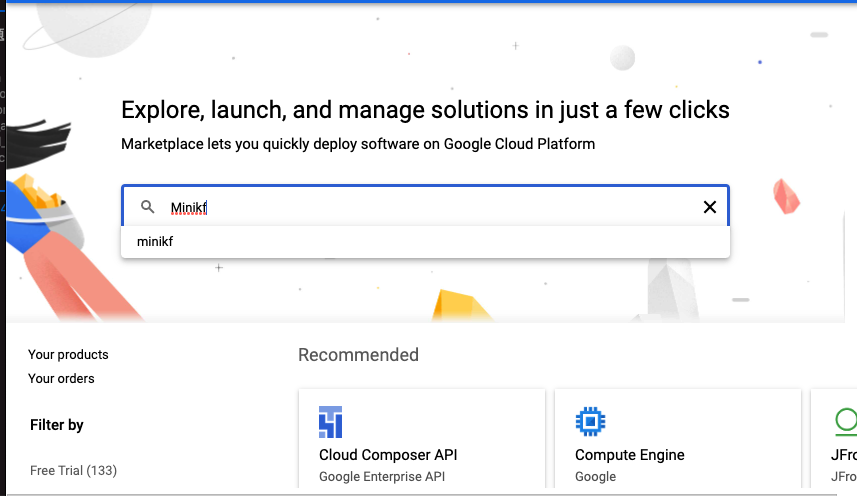Select the 'minikf' search suggestion

tap(155, 241)
